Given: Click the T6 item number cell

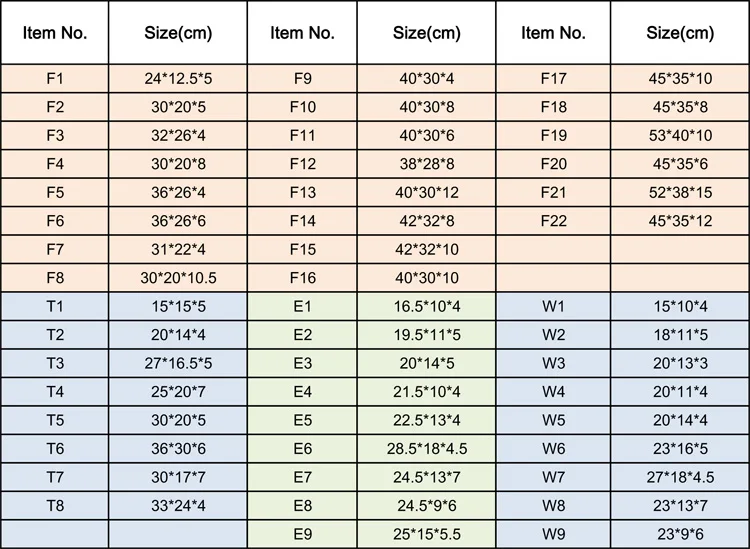Looking at the screenshot, I should coord(55,449).
